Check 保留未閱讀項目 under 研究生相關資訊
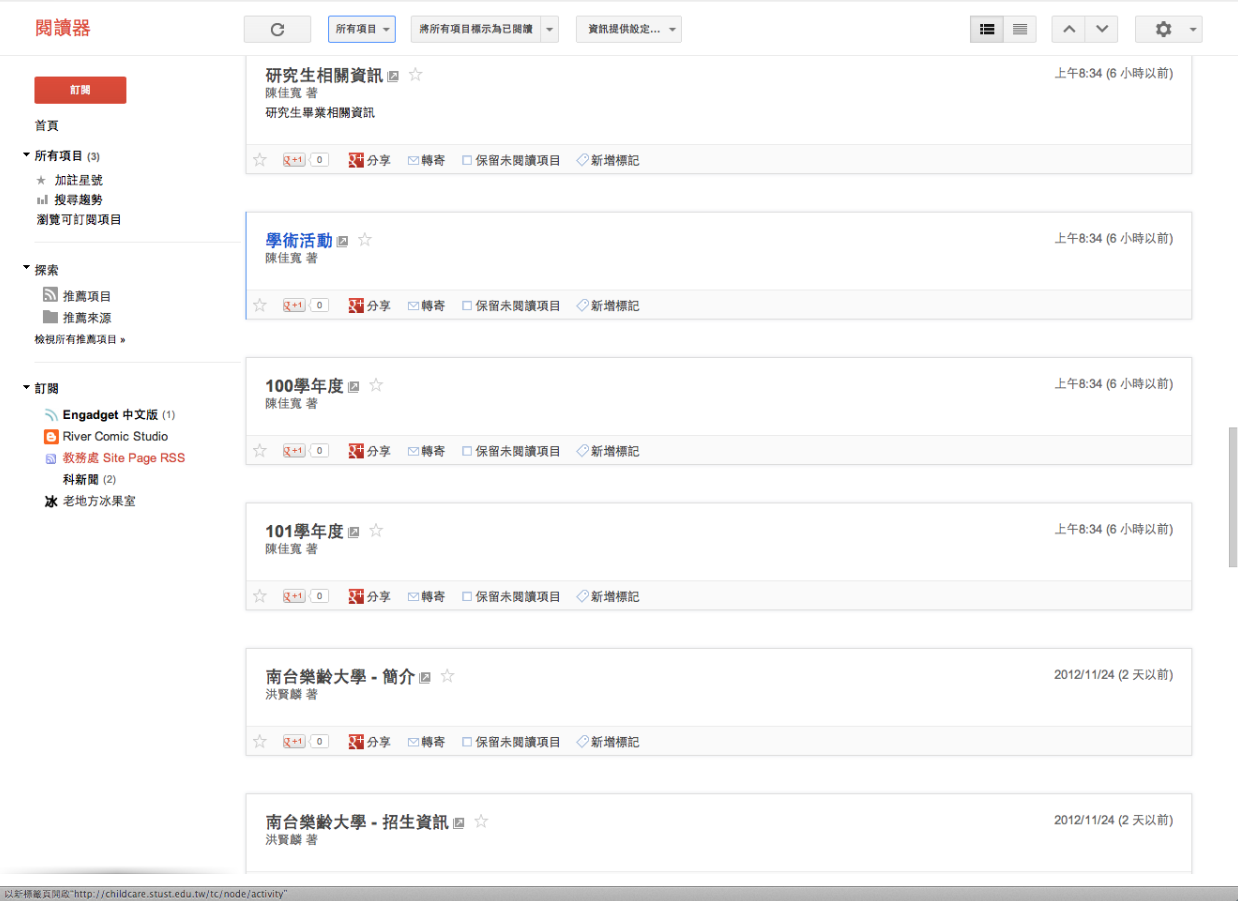The width and height of the screenshot is (1238, 901). [467, 160]
